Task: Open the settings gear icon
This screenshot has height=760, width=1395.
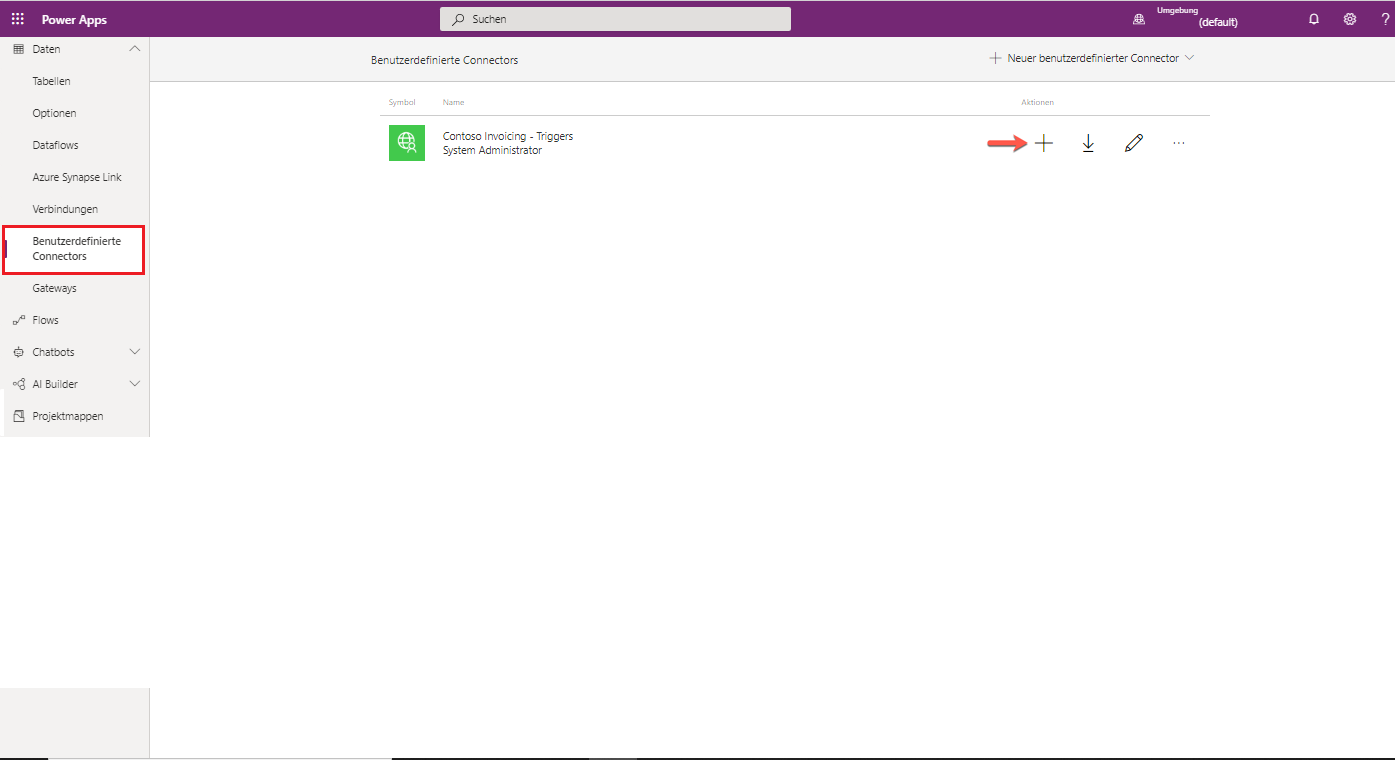Action: (x=1350, y=19)
